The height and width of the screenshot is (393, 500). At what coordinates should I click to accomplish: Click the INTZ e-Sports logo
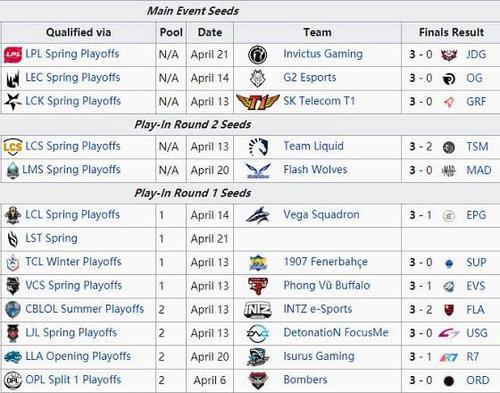[x=258, y=310]
